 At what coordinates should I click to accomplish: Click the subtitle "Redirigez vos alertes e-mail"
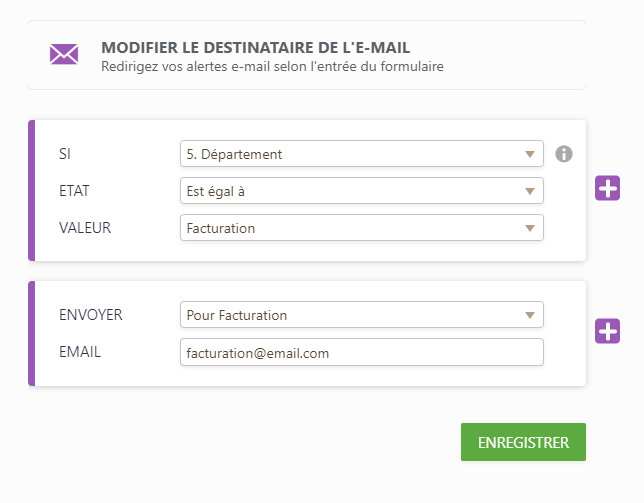[x=272, y=67]
